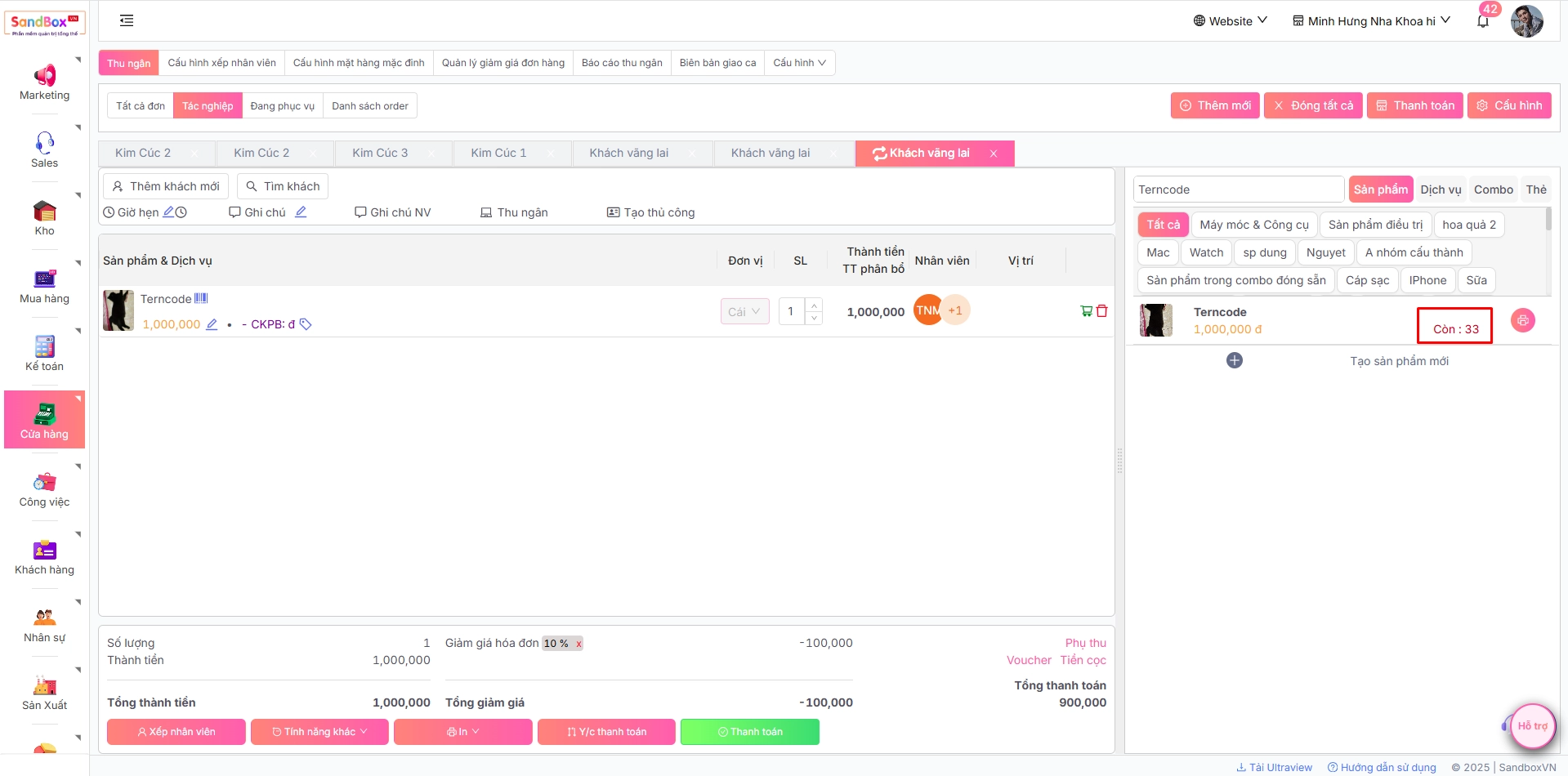The height and width of the screenshot is (776, 1568).
Task: Click the green cart icon on the Terncode row
Action: tap(1086, 311)
